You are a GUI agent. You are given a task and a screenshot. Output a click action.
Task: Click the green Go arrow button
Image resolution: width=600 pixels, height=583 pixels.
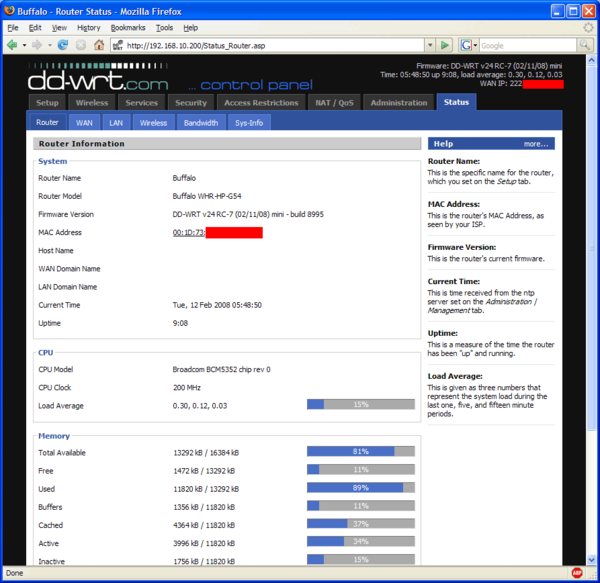pyautogui.click(x=445, y=45)
